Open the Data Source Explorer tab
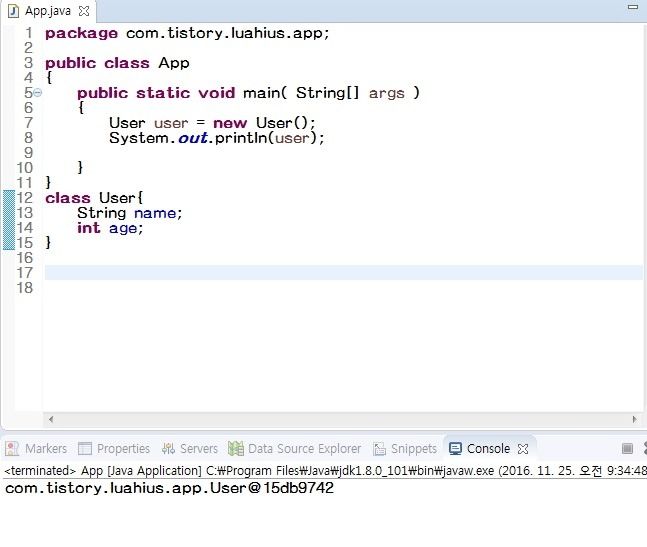Image resolution: width=647 pixels, height=547 pixels. 295,448
